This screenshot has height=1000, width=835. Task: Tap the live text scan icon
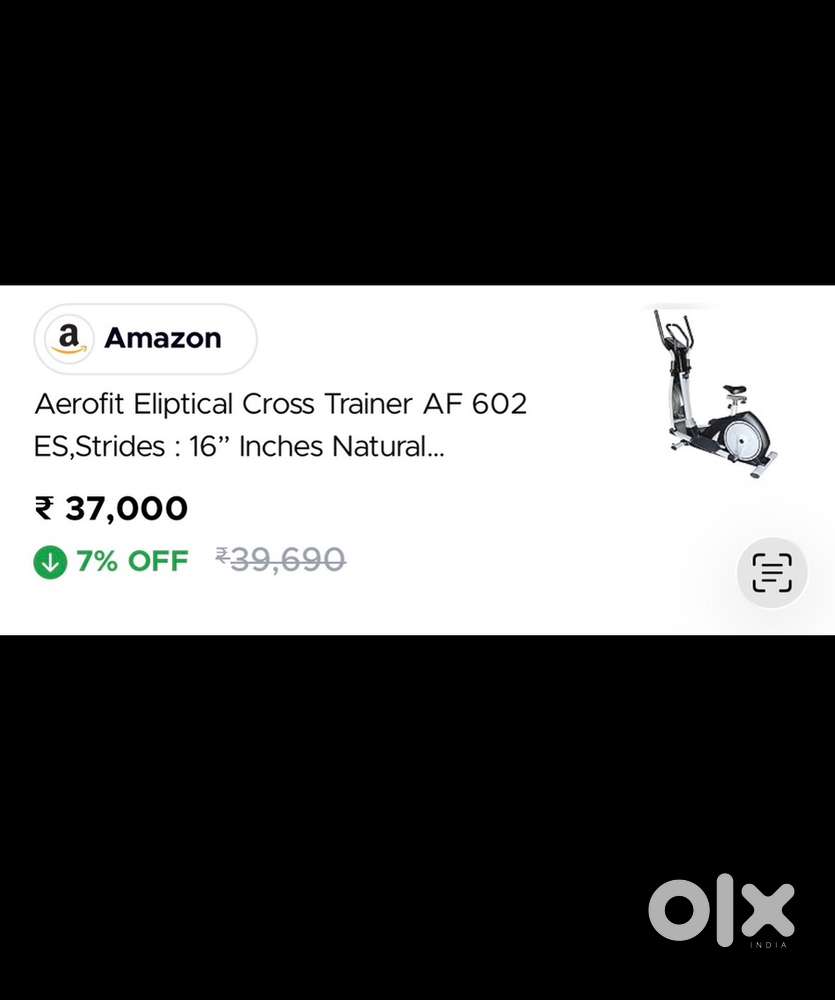click(772, 572)
